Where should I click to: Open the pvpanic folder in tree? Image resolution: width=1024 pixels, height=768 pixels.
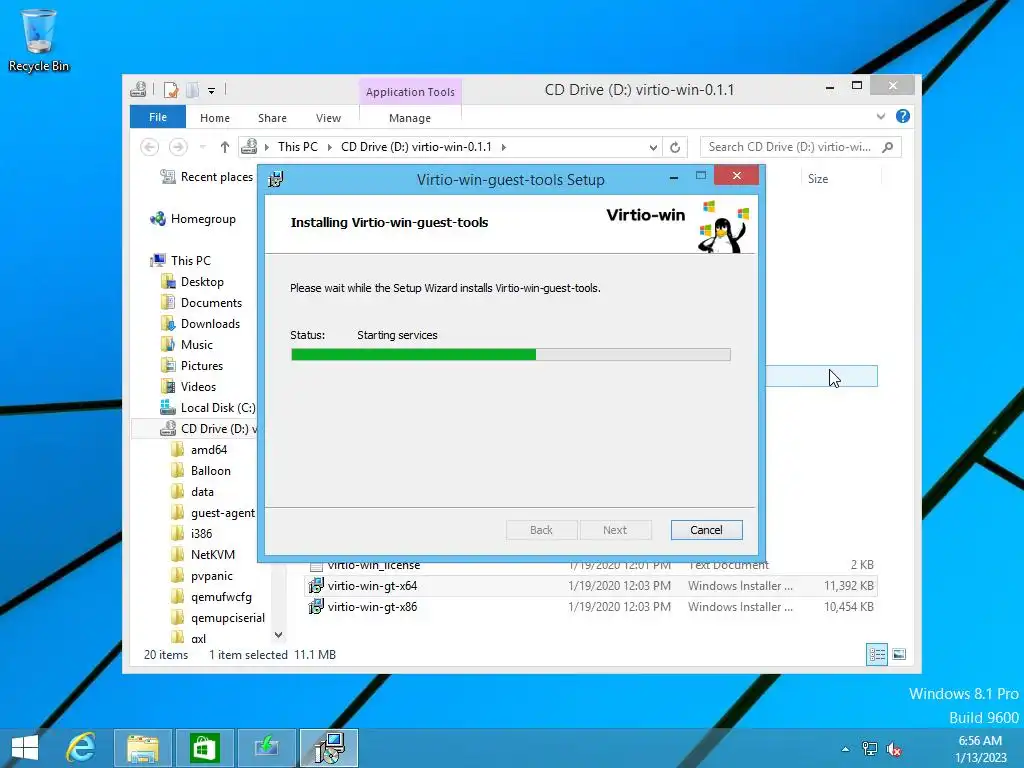click(202, 575)
